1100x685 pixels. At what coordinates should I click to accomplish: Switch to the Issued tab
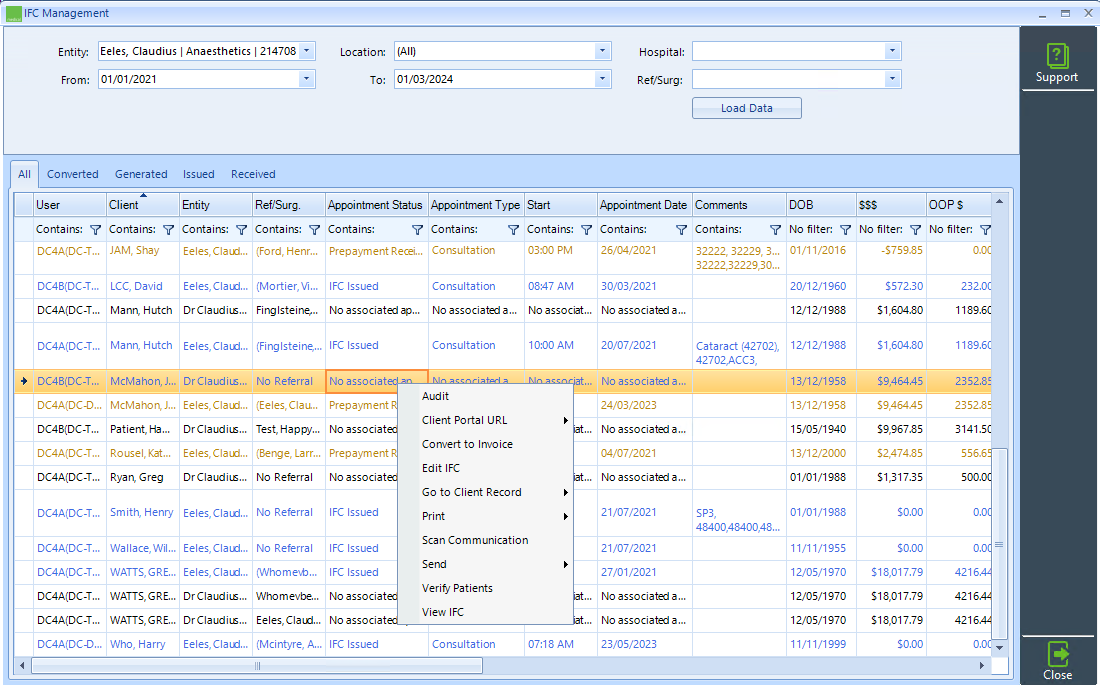click(x=199, y=175)
